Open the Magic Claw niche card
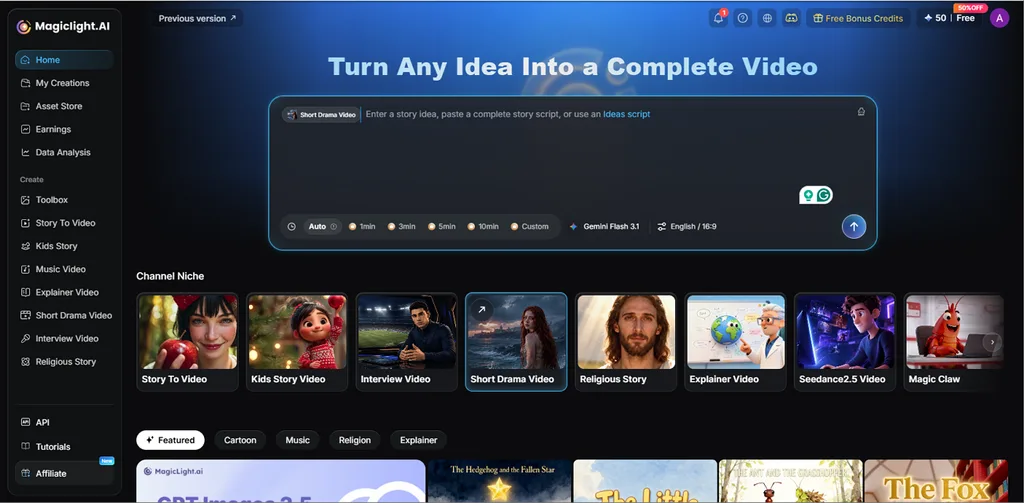 click(954, 342)
